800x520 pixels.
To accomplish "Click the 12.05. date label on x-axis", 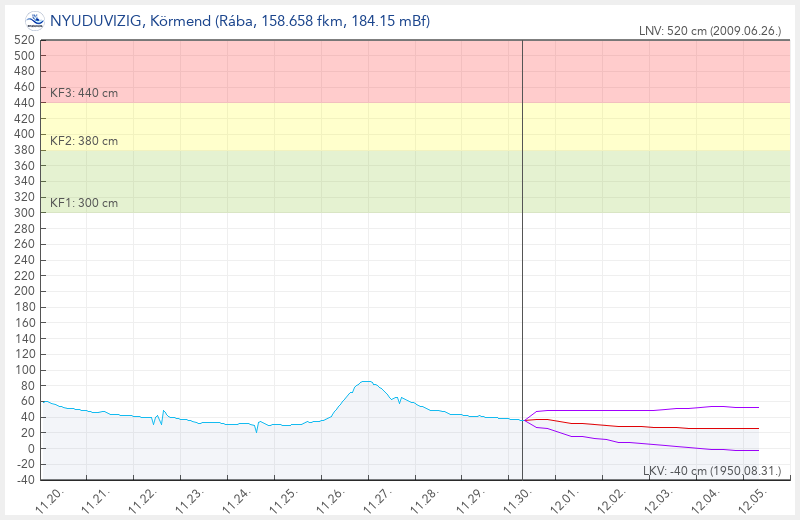I will [752, 497].
